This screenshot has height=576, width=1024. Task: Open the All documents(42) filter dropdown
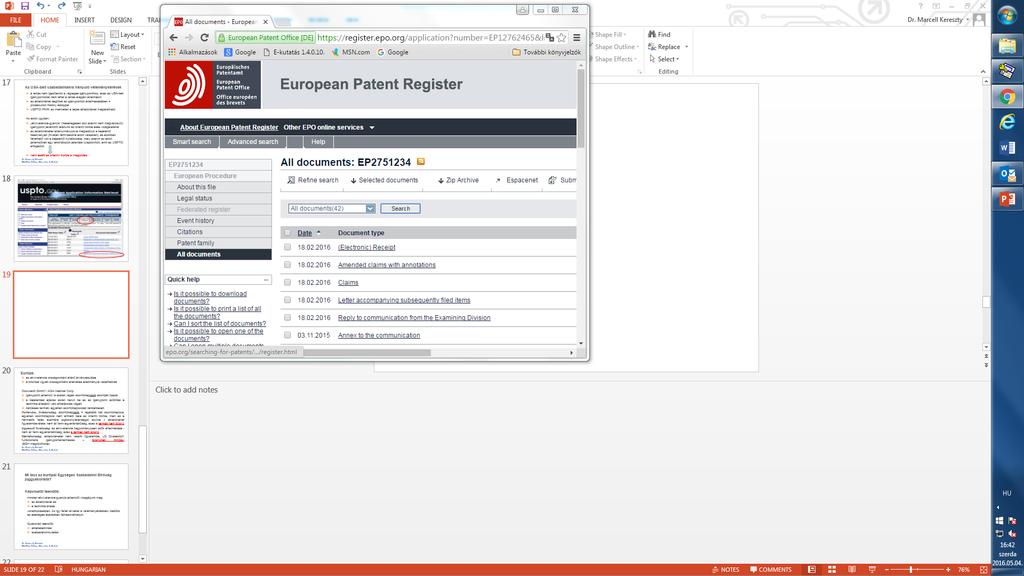(x=332, y=208)
